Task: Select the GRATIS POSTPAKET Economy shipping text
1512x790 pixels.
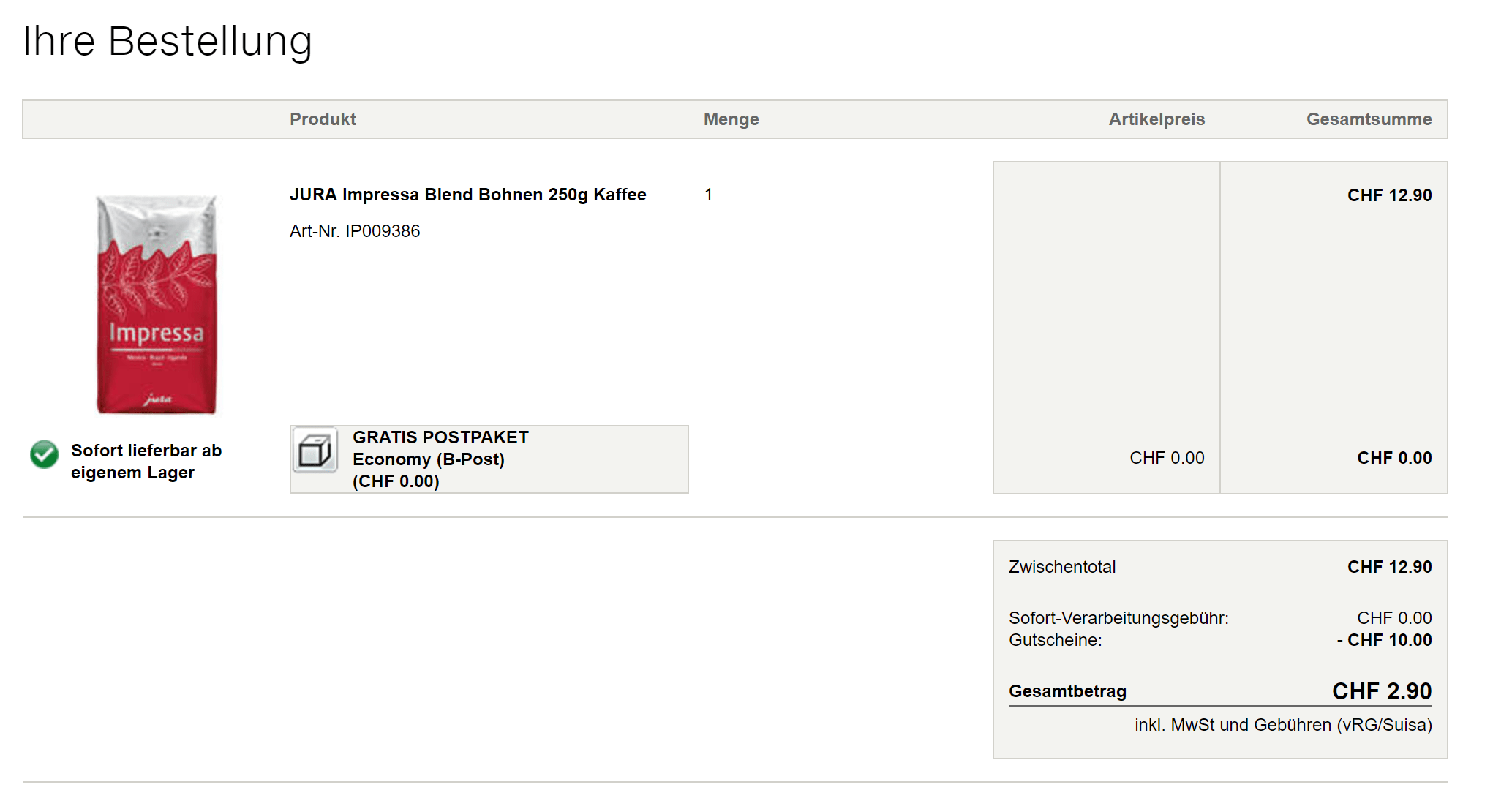Action: click(440, 459)
